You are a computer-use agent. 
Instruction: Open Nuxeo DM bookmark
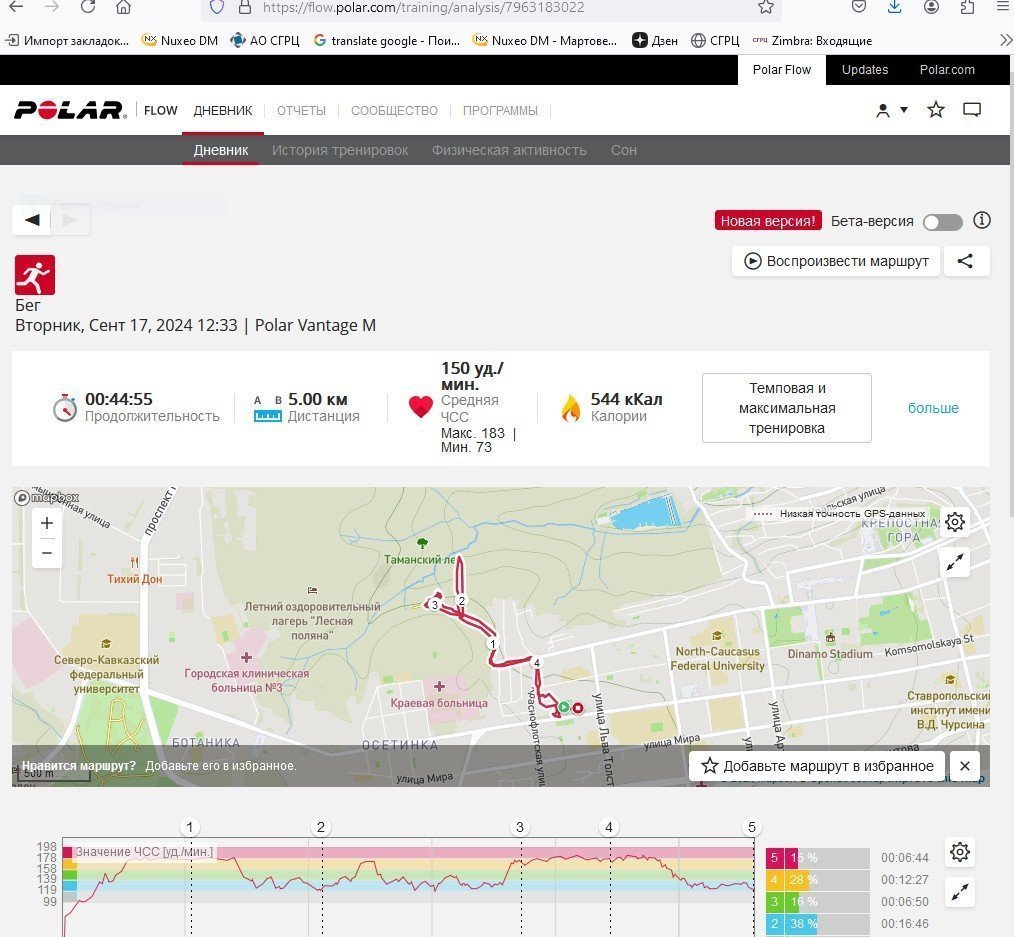(180, 40)
